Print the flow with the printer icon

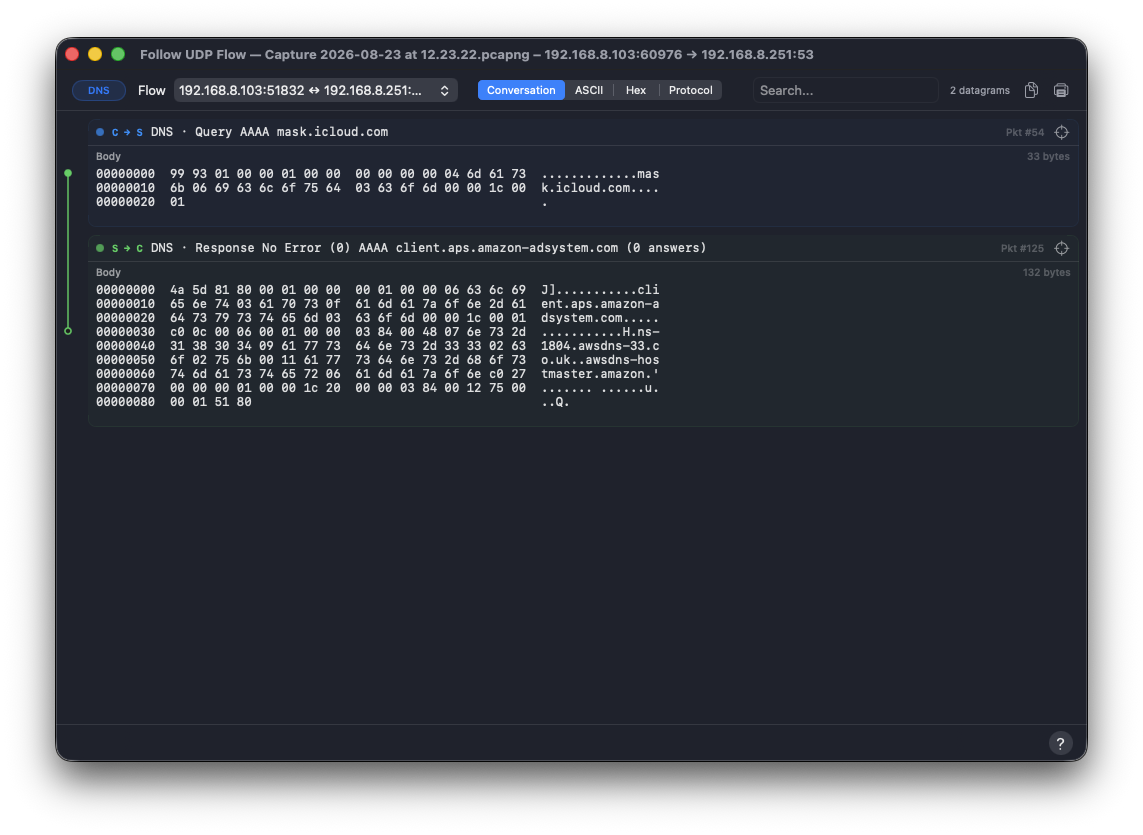click(x=1061, y=90)
